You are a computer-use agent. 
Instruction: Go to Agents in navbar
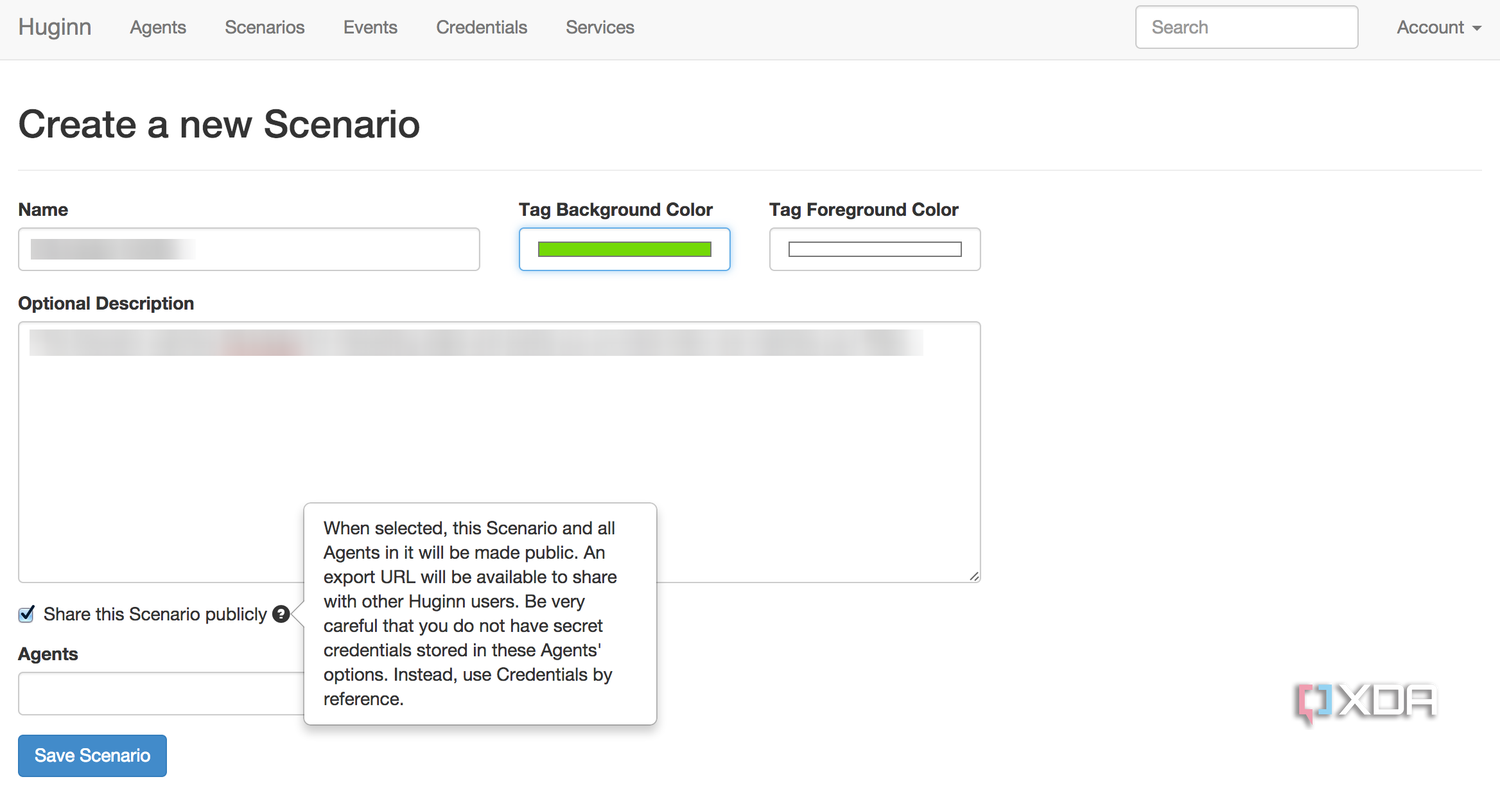tap(158, 28)
